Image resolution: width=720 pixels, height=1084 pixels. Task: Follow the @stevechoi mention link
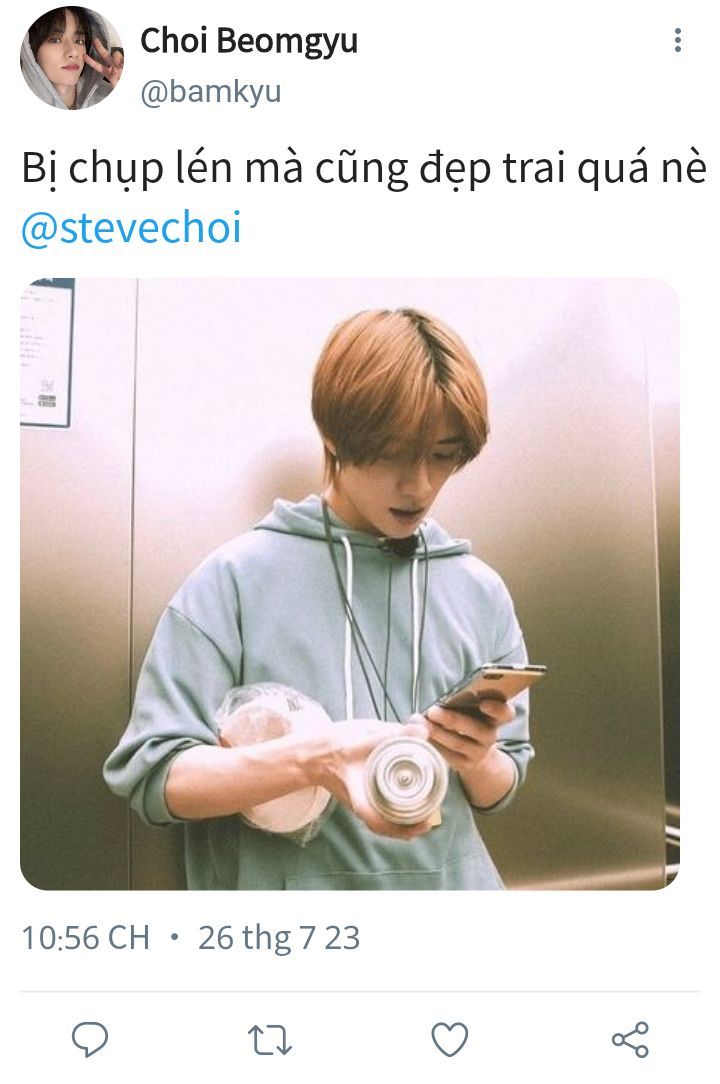coord(131,228)
